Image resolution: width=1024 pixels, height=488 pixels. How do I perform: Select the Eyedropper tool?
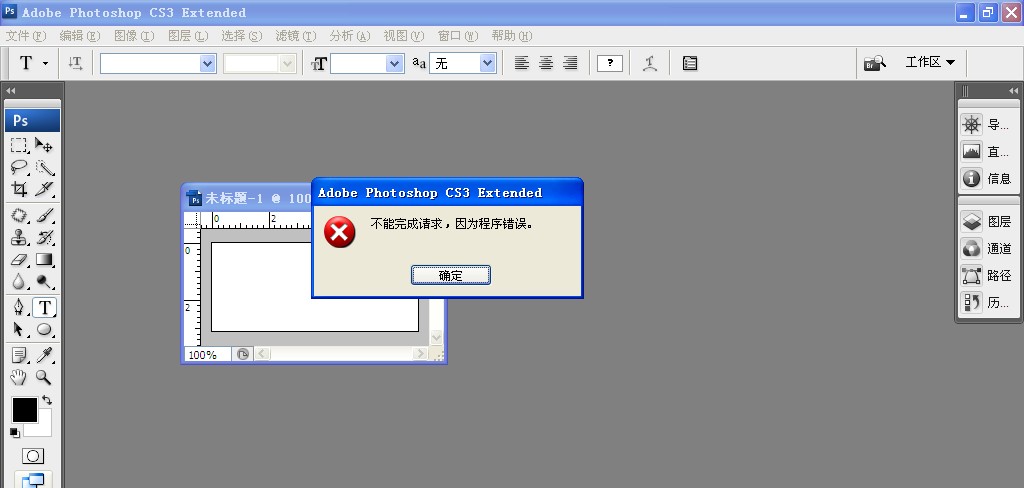tap(44, 355)
